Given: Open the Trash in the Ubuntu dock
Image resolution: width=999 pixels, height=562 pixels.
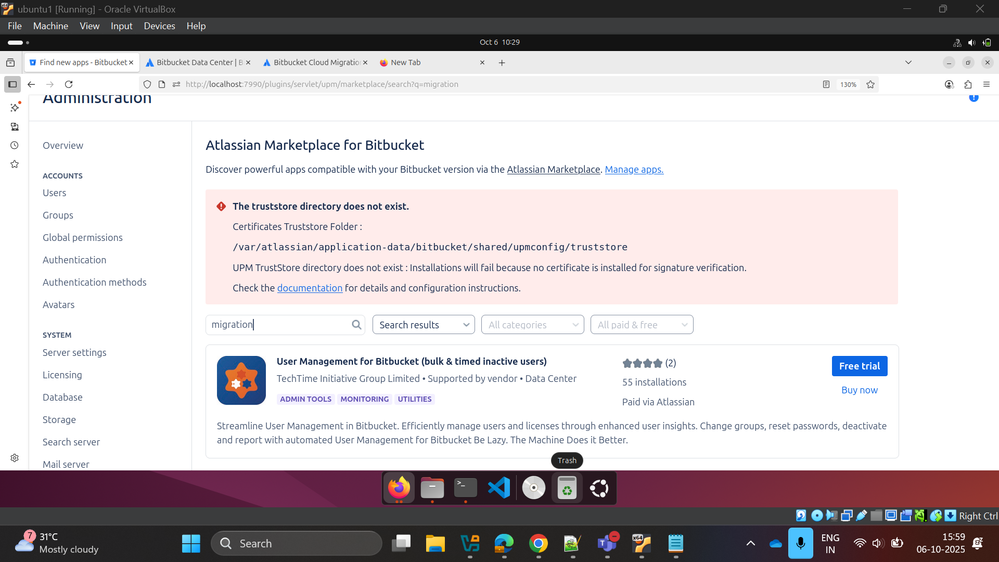Looking at the screenshot, I should [x=566, y=488].
